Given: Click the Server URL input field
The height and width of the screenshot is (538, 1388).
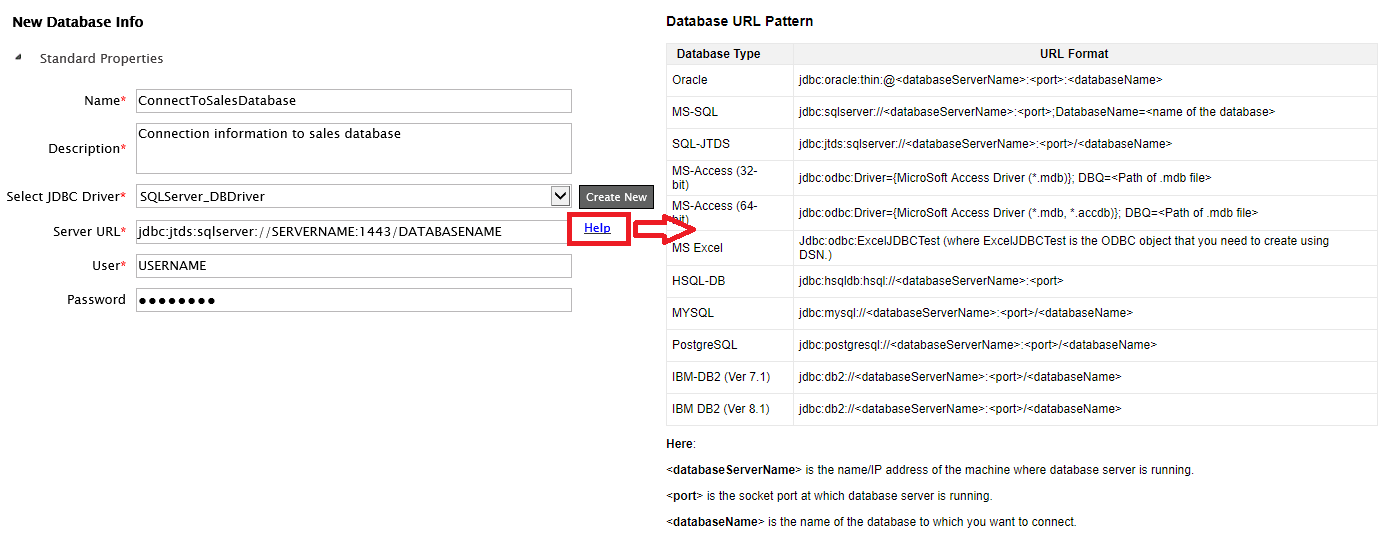Looking at the screenshot, I should click(x=354, y=231).
